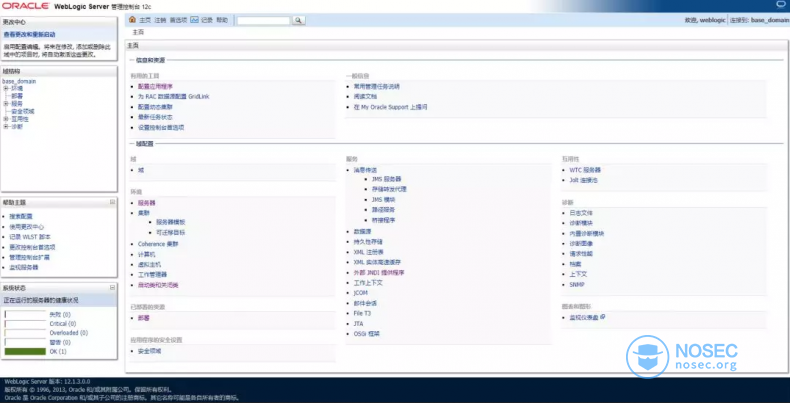Open the 首选项 menu in toolbar
Screen dimensions: 790x403
pyautogui.click(x=178, y=20)
